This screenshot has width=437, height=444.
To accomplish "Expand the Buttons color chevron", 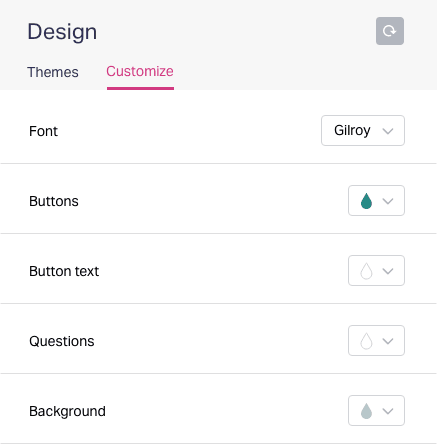I will coord(388,201).
